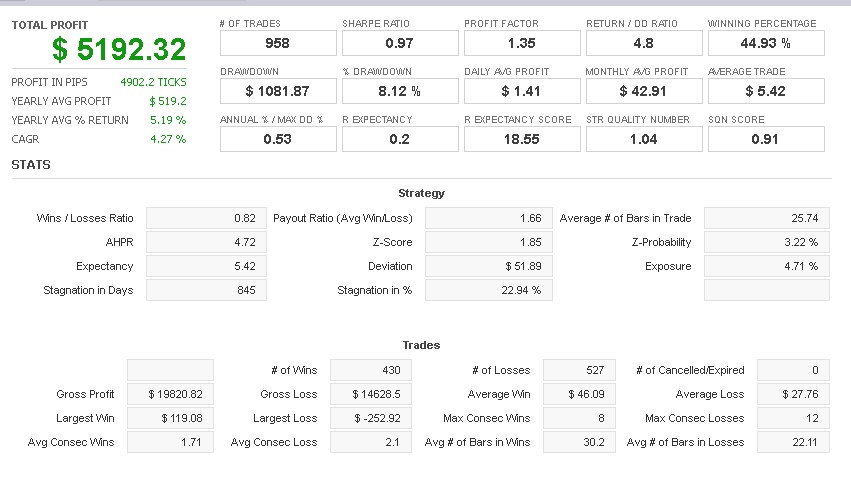Select the % Drawdown value box
This screenshot has height=480, width=851.
click(399, 91)
